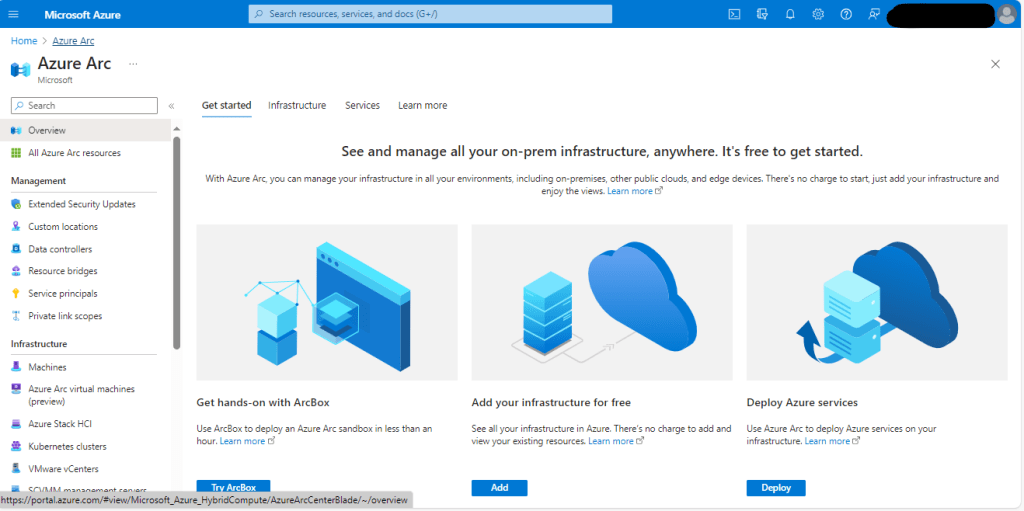Switch to the Services tab
1024x511 pixels.
[x=362, y=105]
